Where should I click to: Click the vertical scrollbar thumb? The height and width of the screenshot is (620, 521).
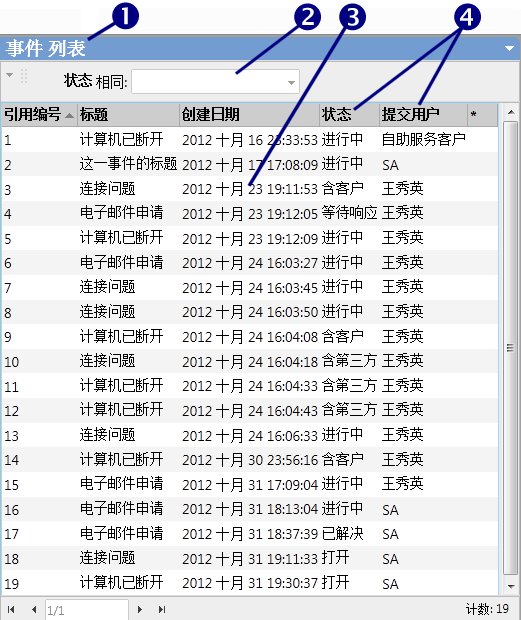pos(511,348)
